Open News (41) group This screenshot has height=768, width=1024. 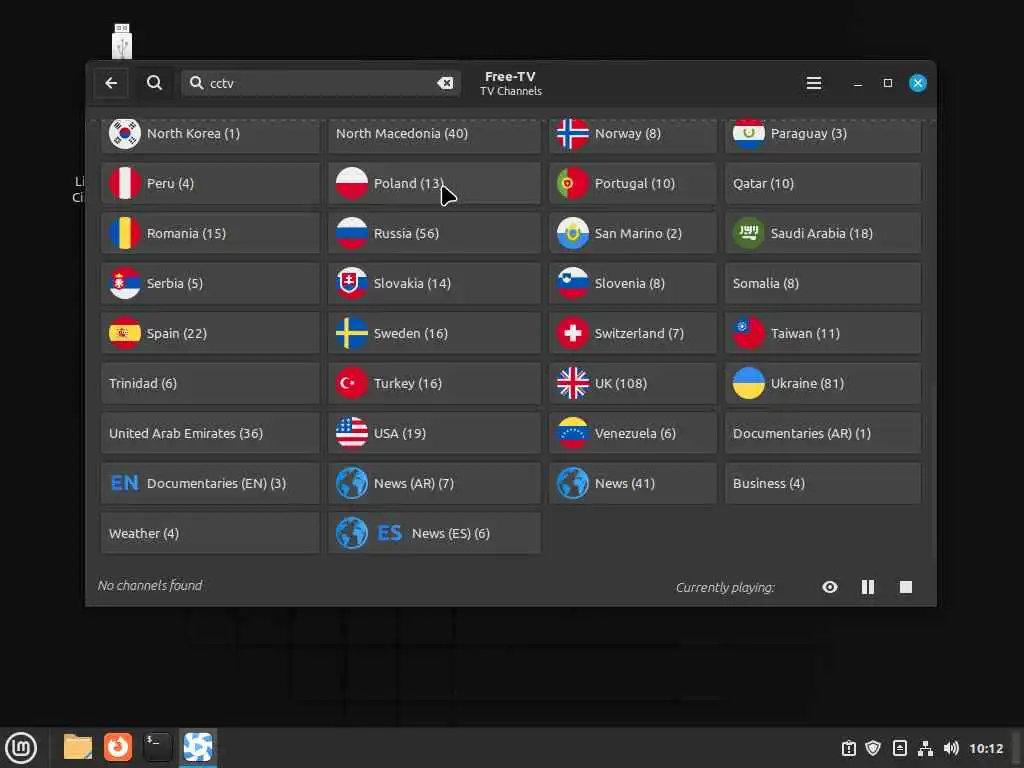(632, 483)
